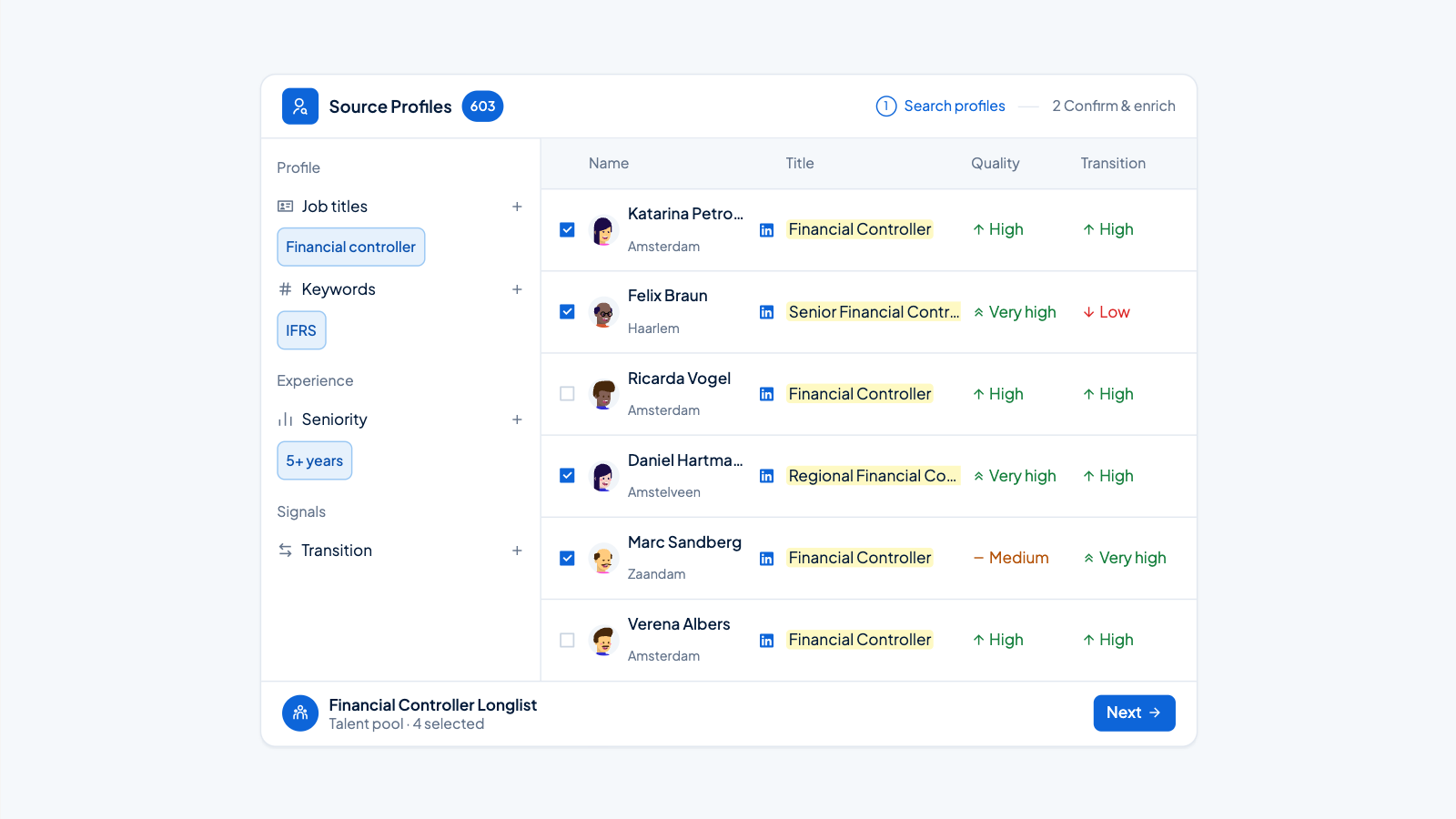Click Felix Braun's Low transition value
Image resolution: width=1456 pixels, height=819 pixels.
1107,312
